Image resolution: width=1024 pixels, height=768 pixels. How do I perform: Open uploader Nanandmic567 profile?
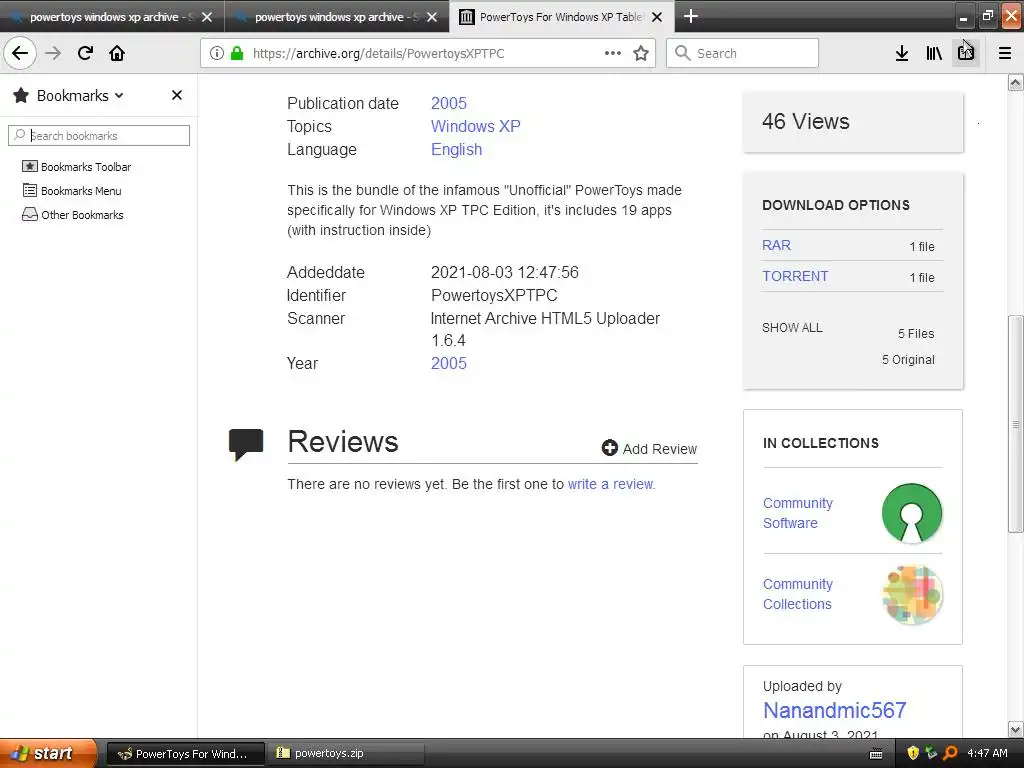pos(835,710)
